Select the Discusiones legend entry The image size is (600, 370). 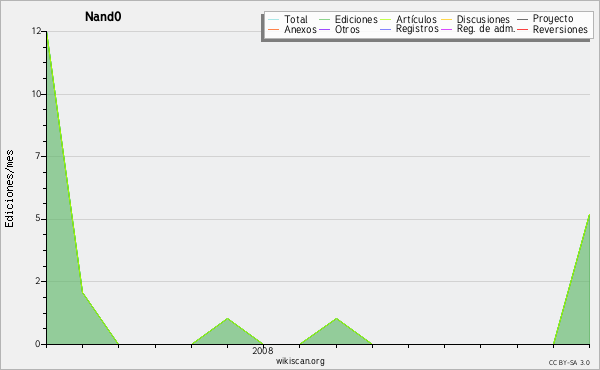coord(475,19)
